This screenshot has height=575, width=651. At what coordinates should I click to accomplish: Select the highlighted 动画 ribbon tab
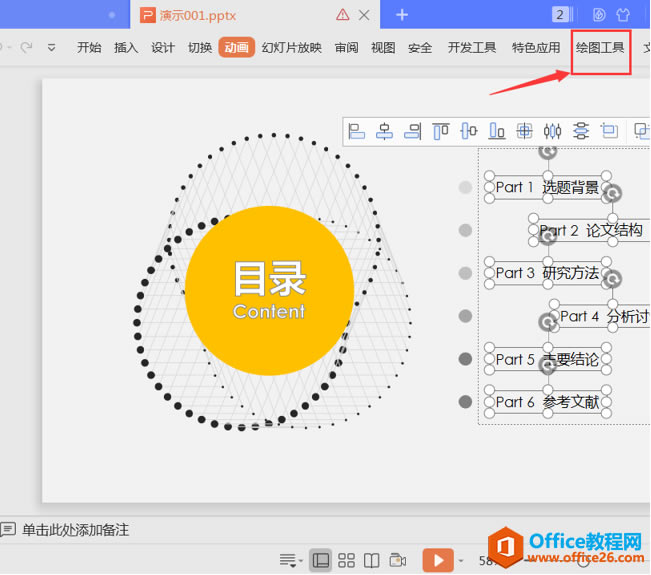tap(237, 48)
